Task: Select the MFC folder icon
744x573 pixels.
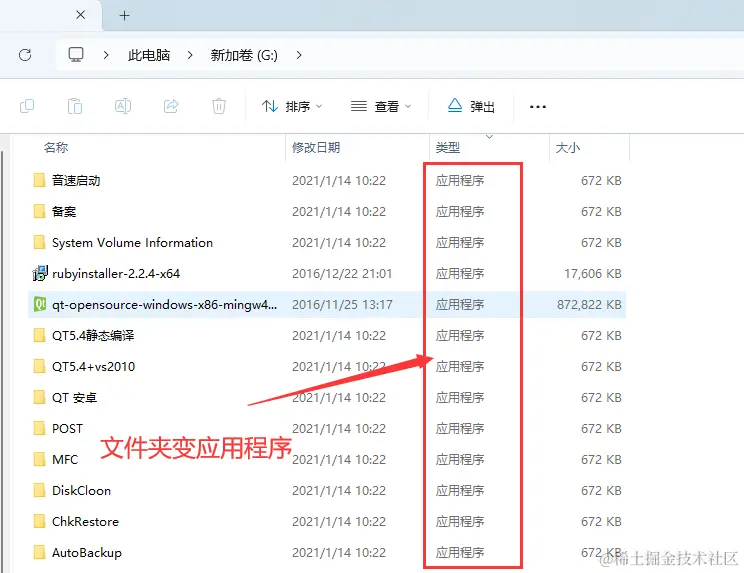Action: tap(39, 459)
